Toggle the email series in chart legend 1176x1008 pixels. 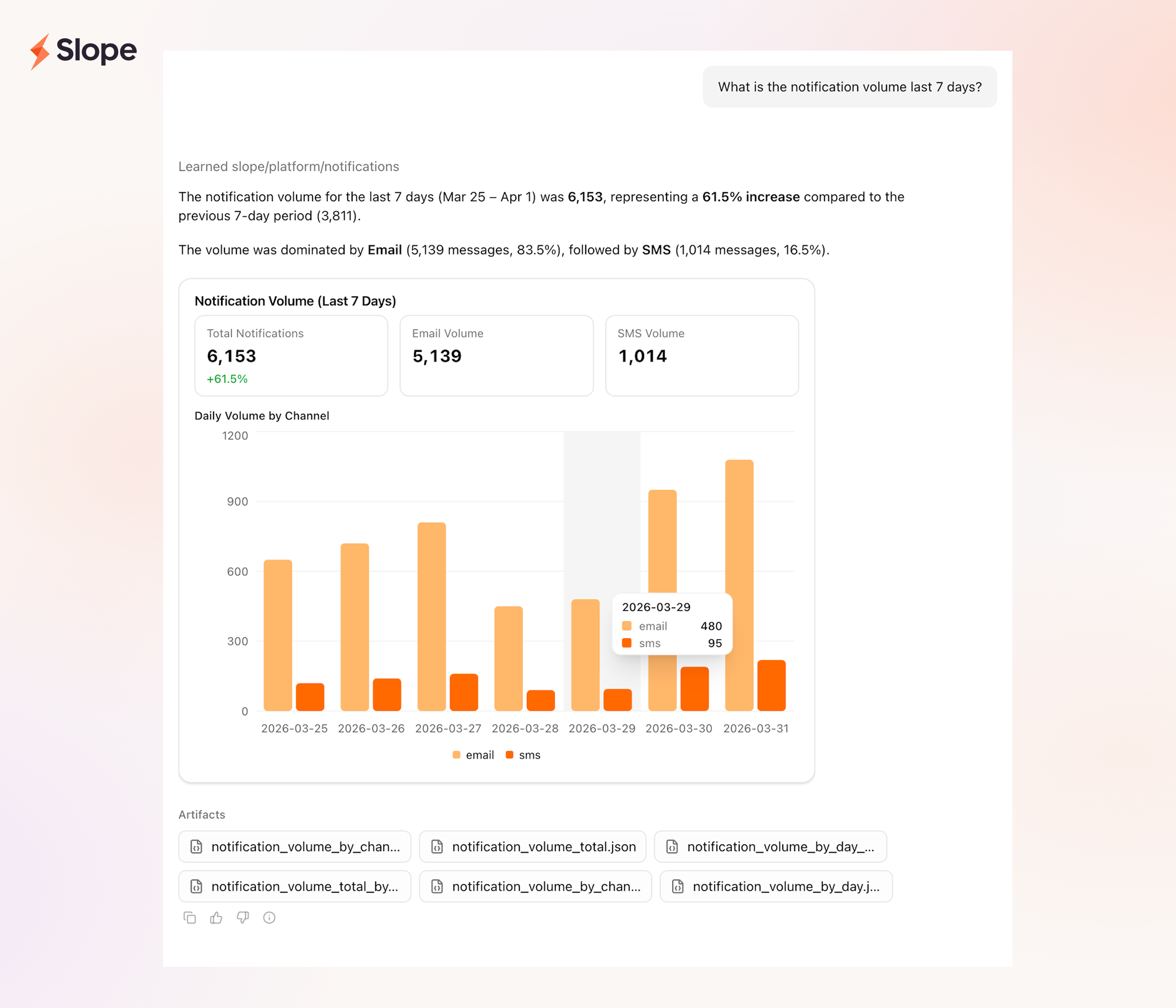[473, 755]
